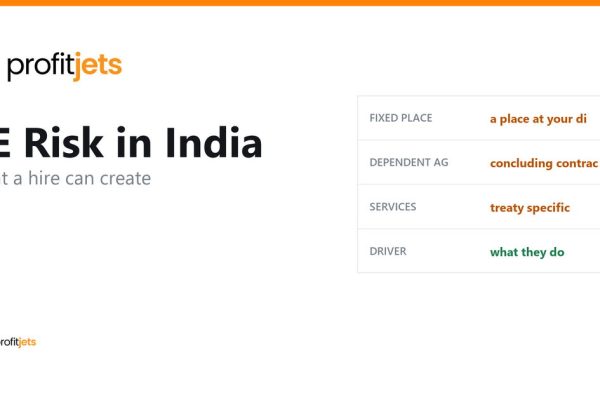
Task: Click the small profitjets footer logo
Action: (x=18, y=342)
